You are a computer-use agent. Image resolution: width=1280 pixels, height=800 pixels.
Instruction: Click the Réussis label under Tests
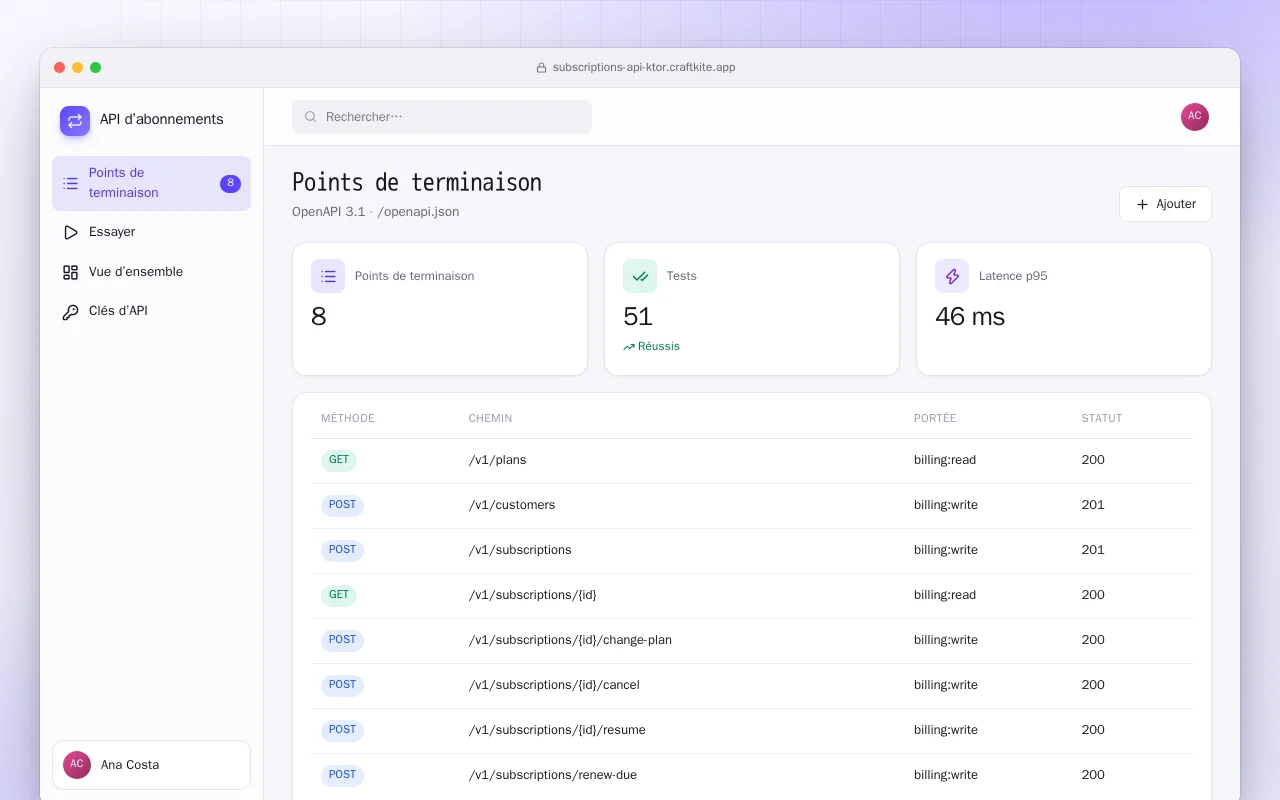659,346
